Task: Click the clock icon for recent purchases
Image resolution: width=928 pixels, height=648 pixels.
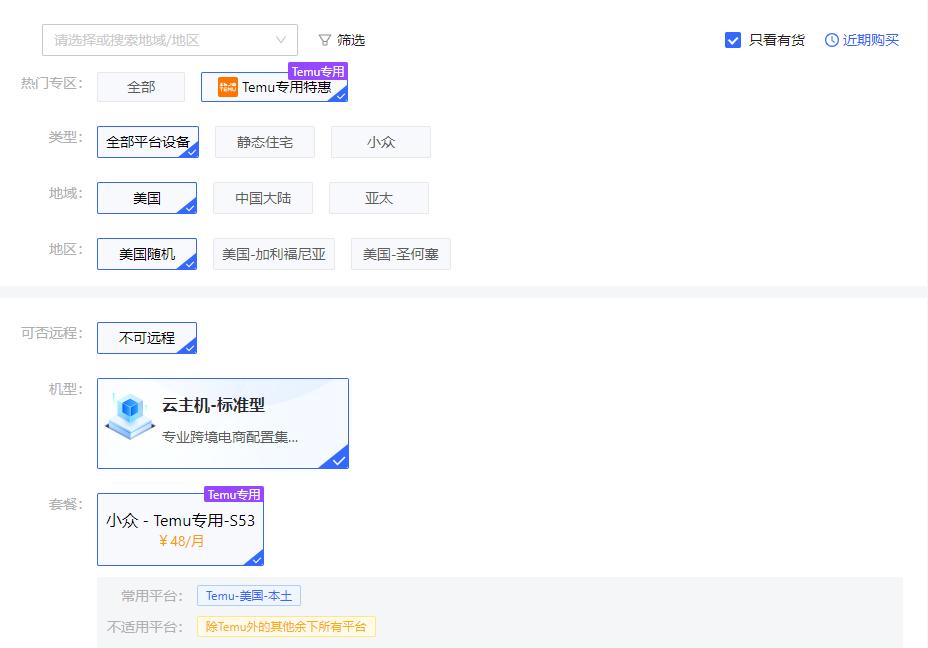Action: tap(832, 40)
